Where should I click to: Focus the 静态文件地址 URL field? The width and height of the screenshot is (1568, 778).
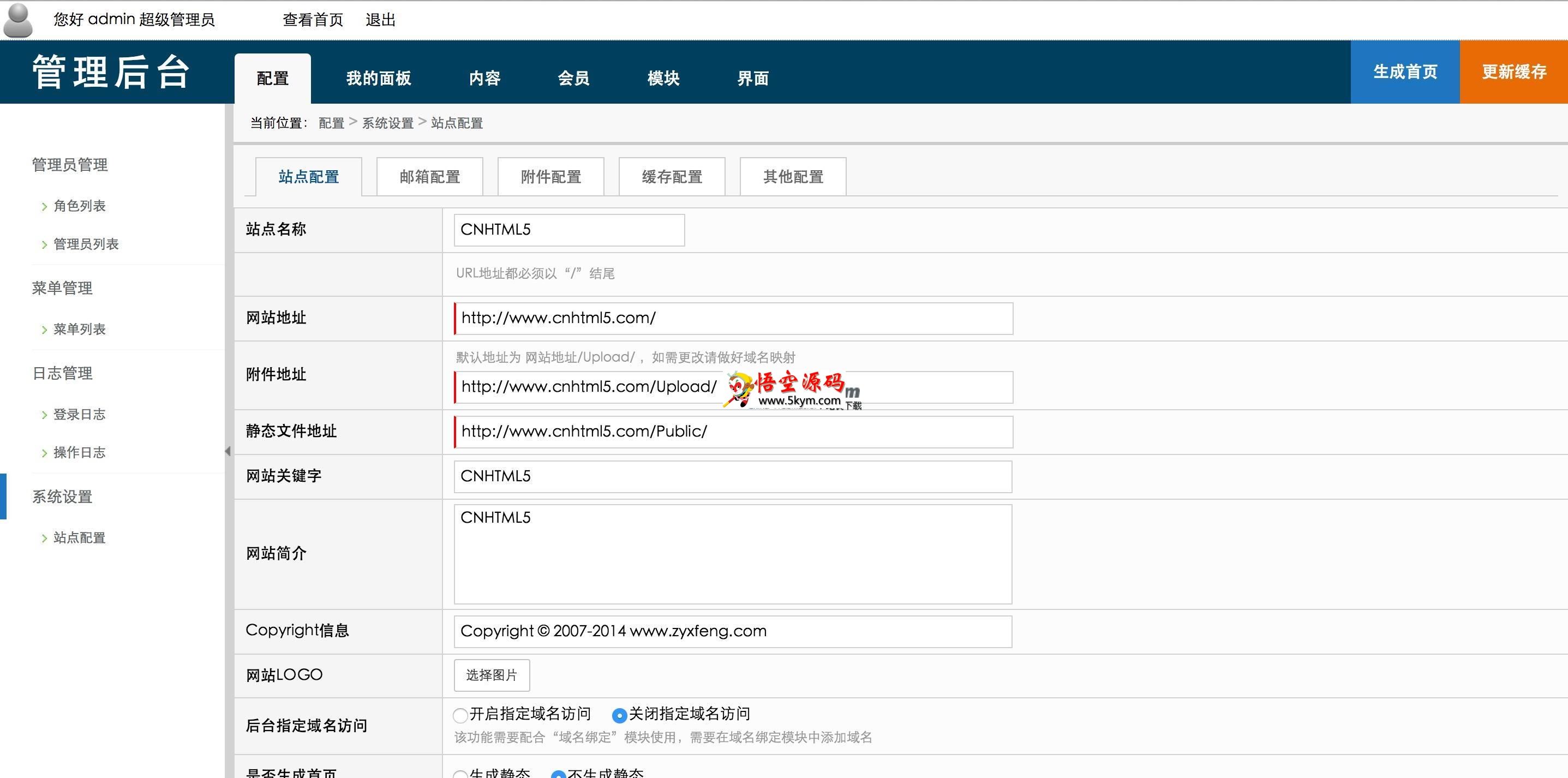[733, 432]
